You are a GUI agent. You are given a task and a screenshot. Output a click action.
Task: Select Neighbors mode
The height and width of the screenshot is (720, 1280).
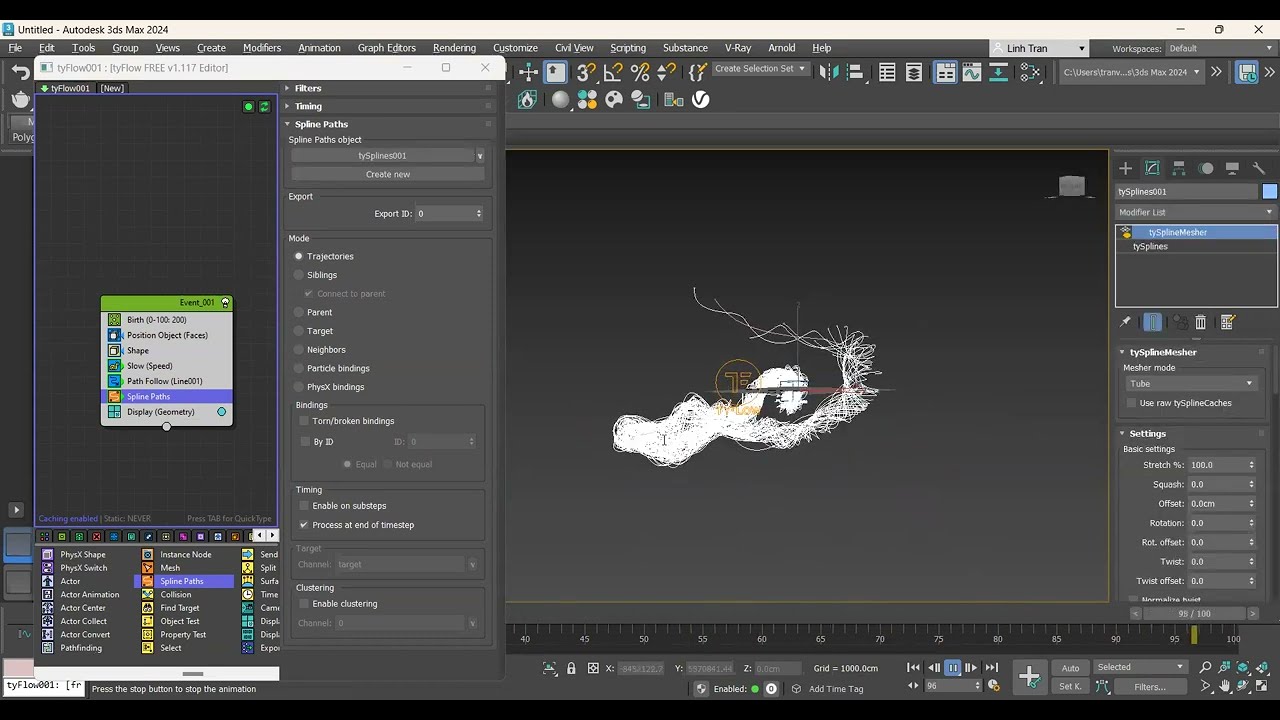coord(298,350)
